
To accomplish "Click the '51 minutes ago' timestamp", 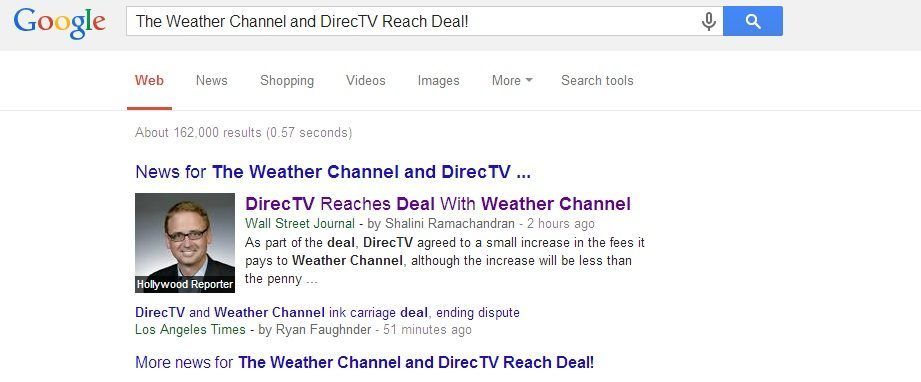I will pyautogui.click(x=427, y=330).
